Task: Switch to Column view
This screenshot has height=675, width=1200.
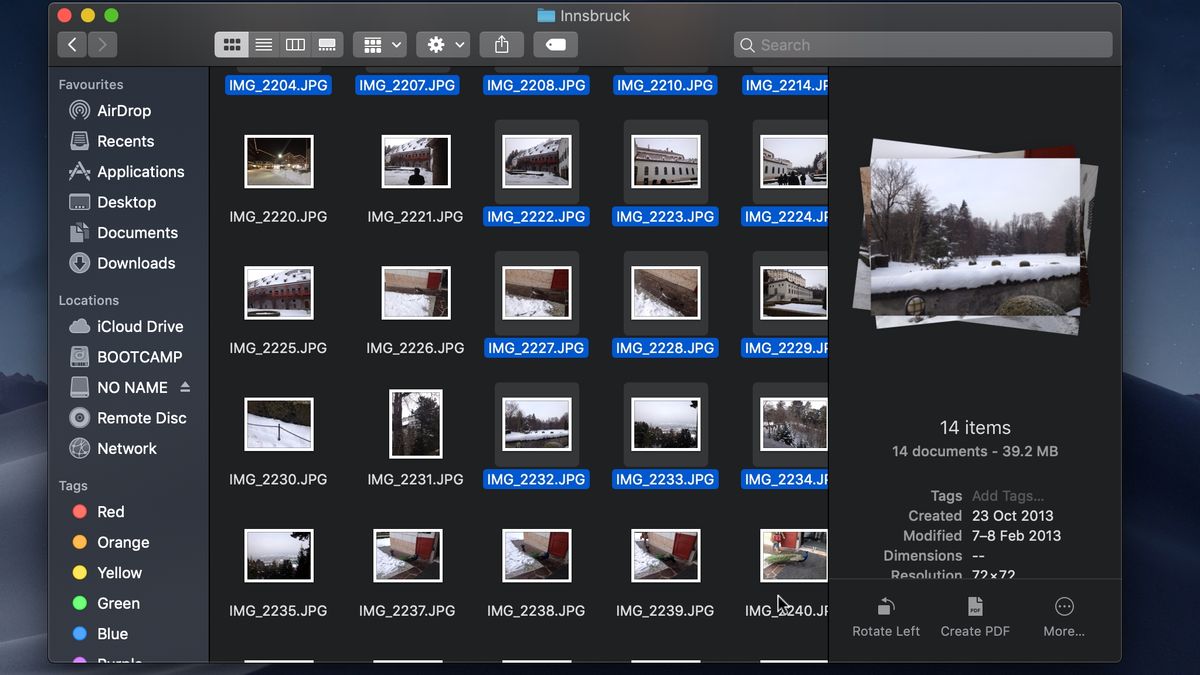Action: click(x=295, y=44)
